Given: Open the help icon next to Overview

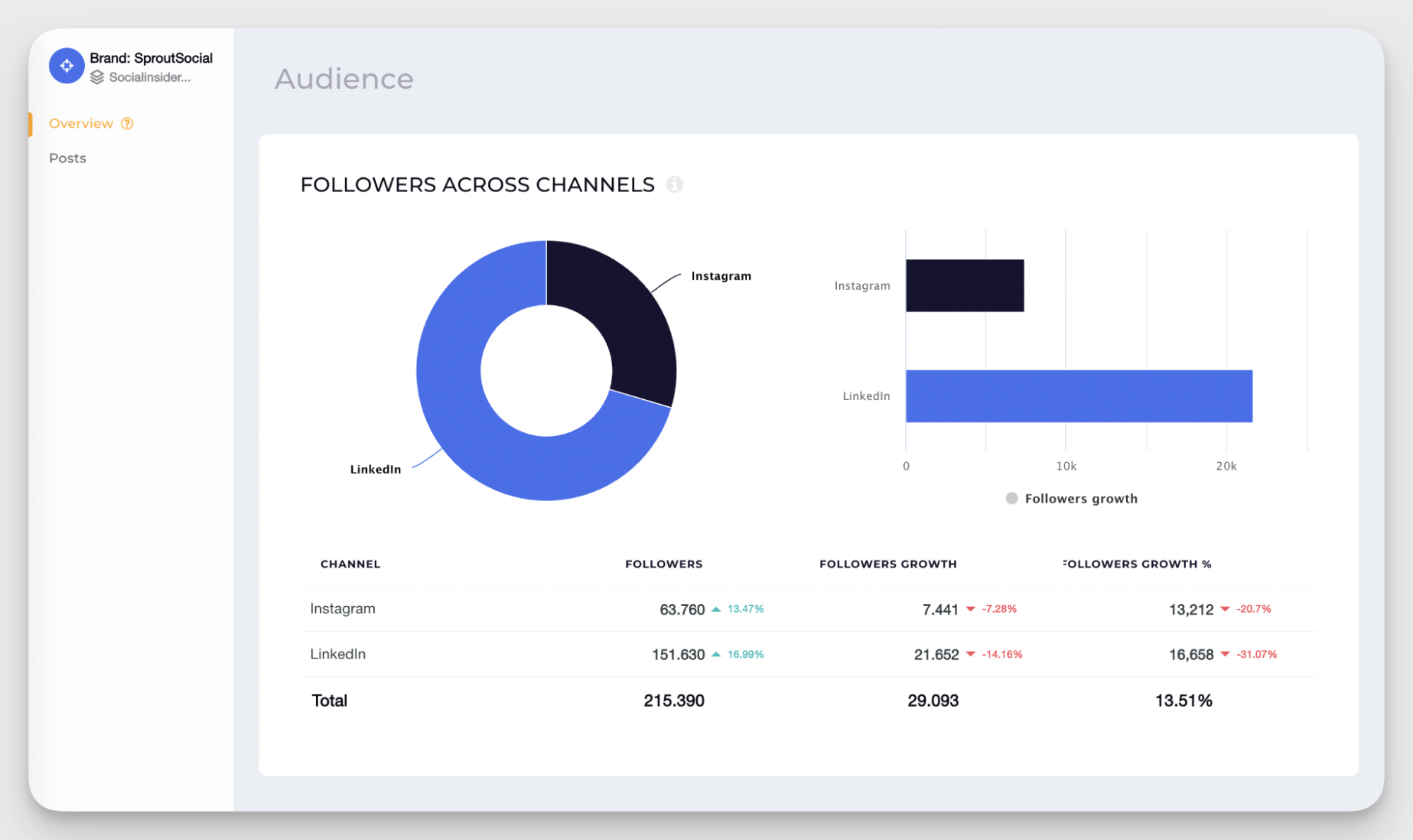Looking at the screenshot, I should point(127,124).
